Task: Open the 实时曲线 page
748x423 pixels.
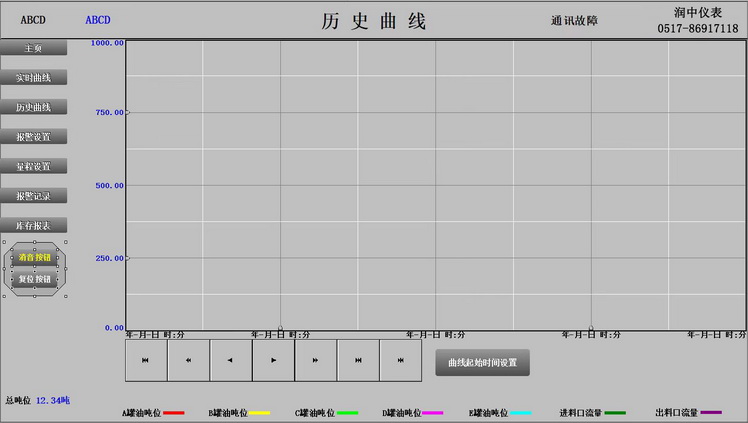Action: click(x=33, y=77)
